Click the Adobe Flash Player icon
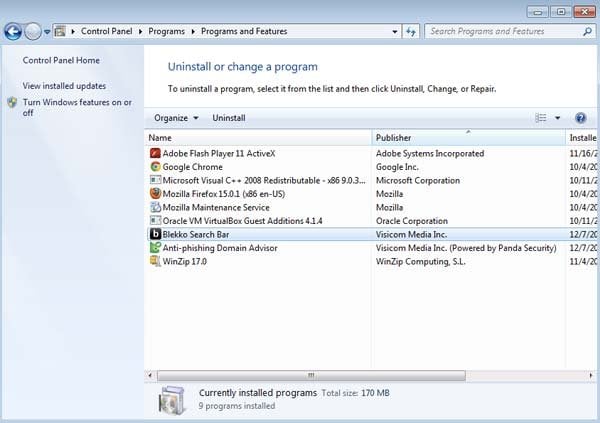600x423 pixels. (x=155, y=154)
